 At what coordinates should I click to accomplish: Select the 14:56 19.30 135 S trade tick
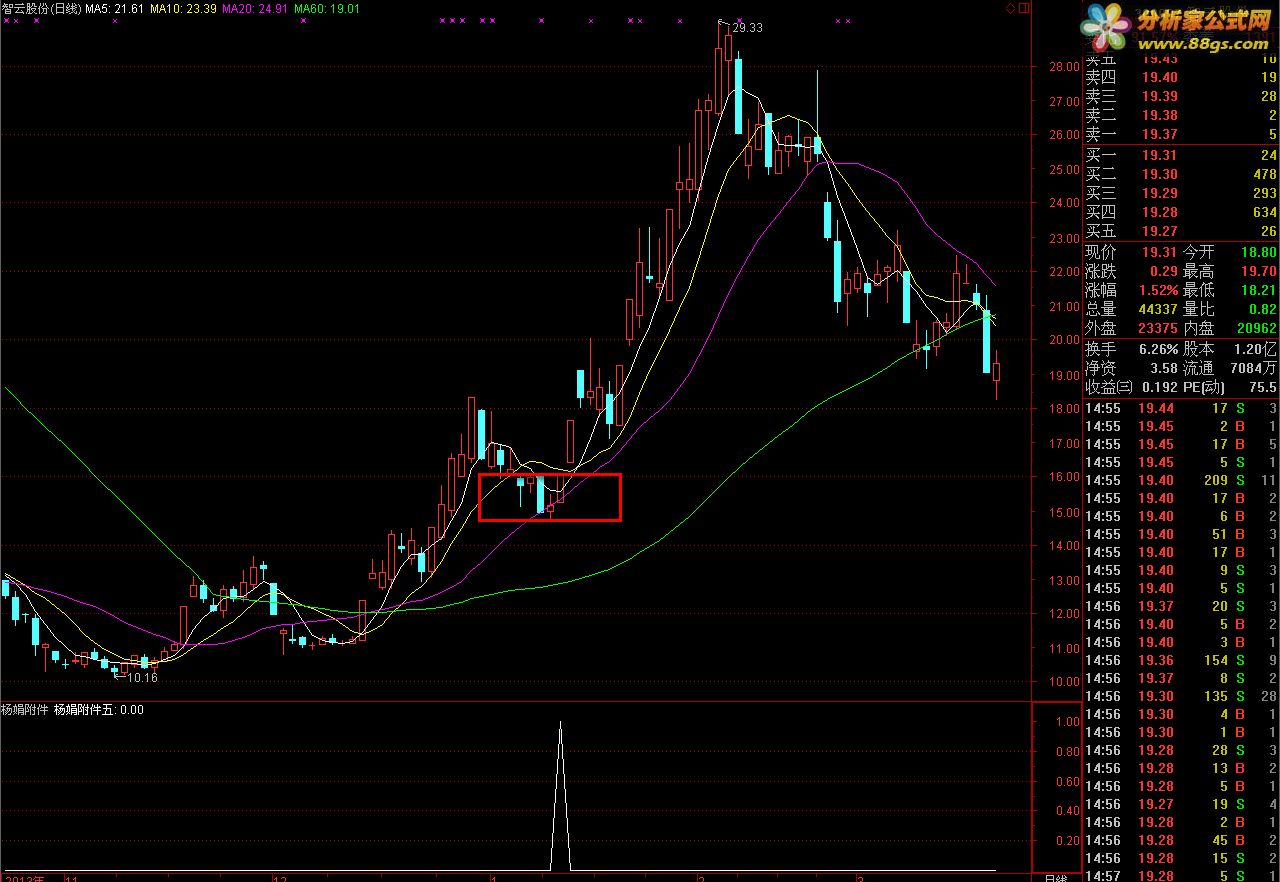tap(1181, 696)
